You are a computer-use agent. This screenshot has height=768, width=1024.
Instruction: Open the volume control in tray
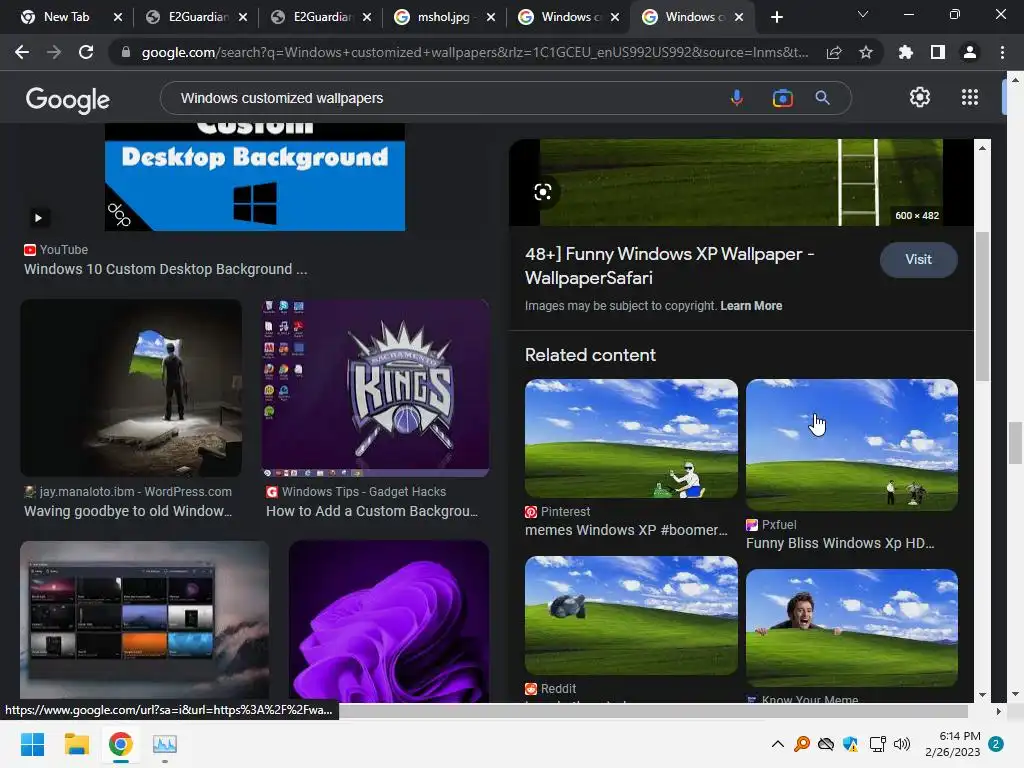[x=902, y=744]
